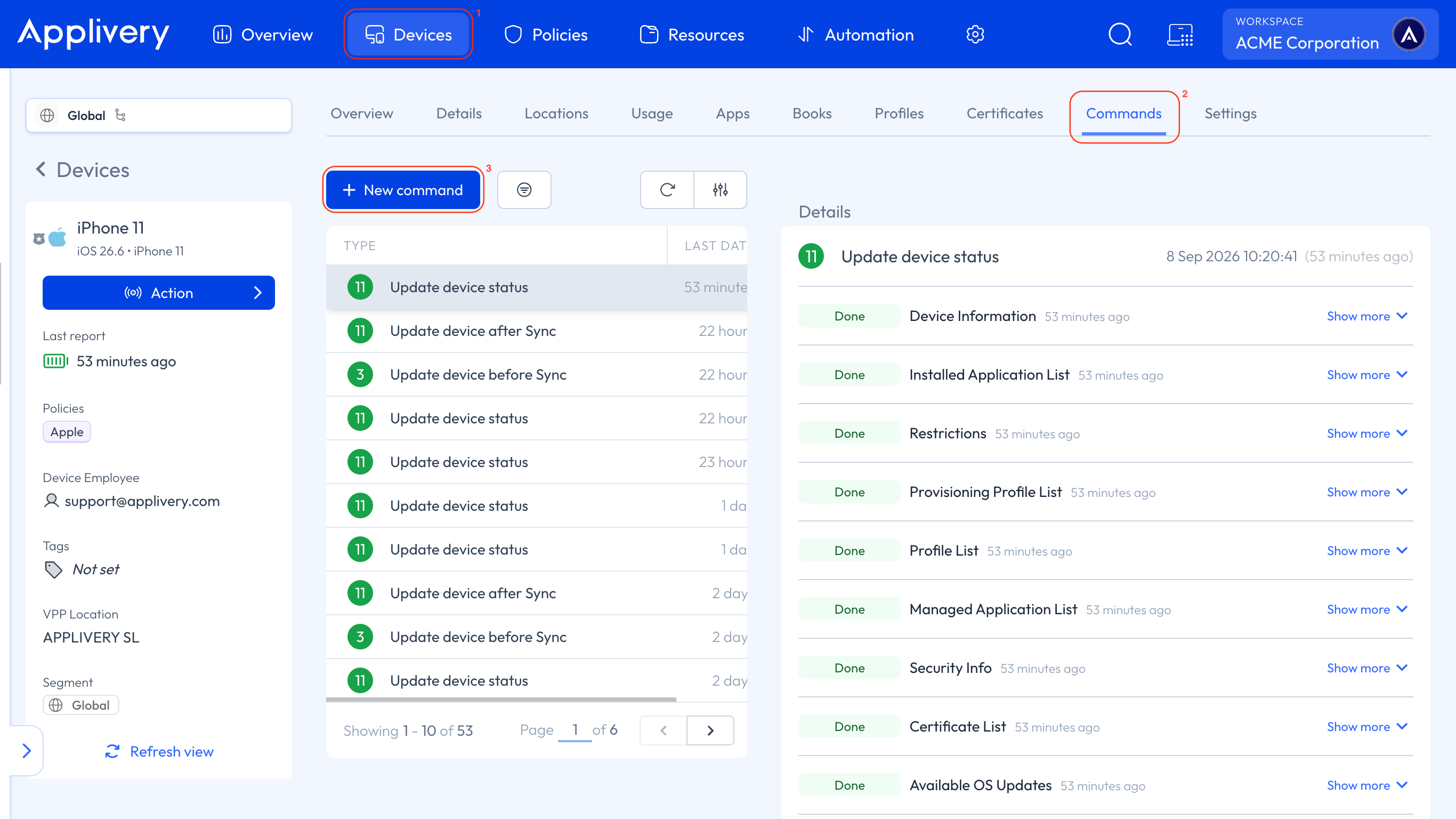Switch to the Certificates tab
The width and height of the screenshot is (1456, 819).
coord(1005,114)
